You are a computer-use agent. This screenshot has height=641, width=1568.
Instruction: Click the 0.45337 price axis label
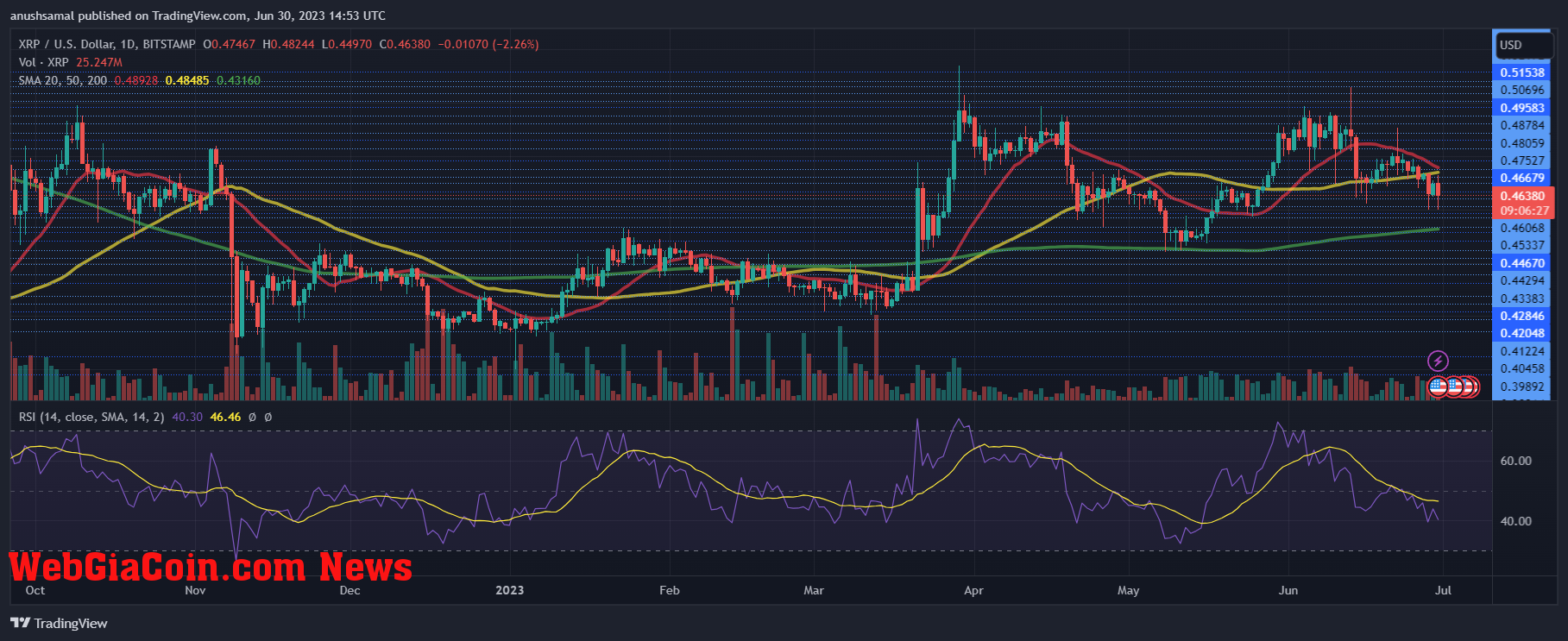[x=1522, y=245]
